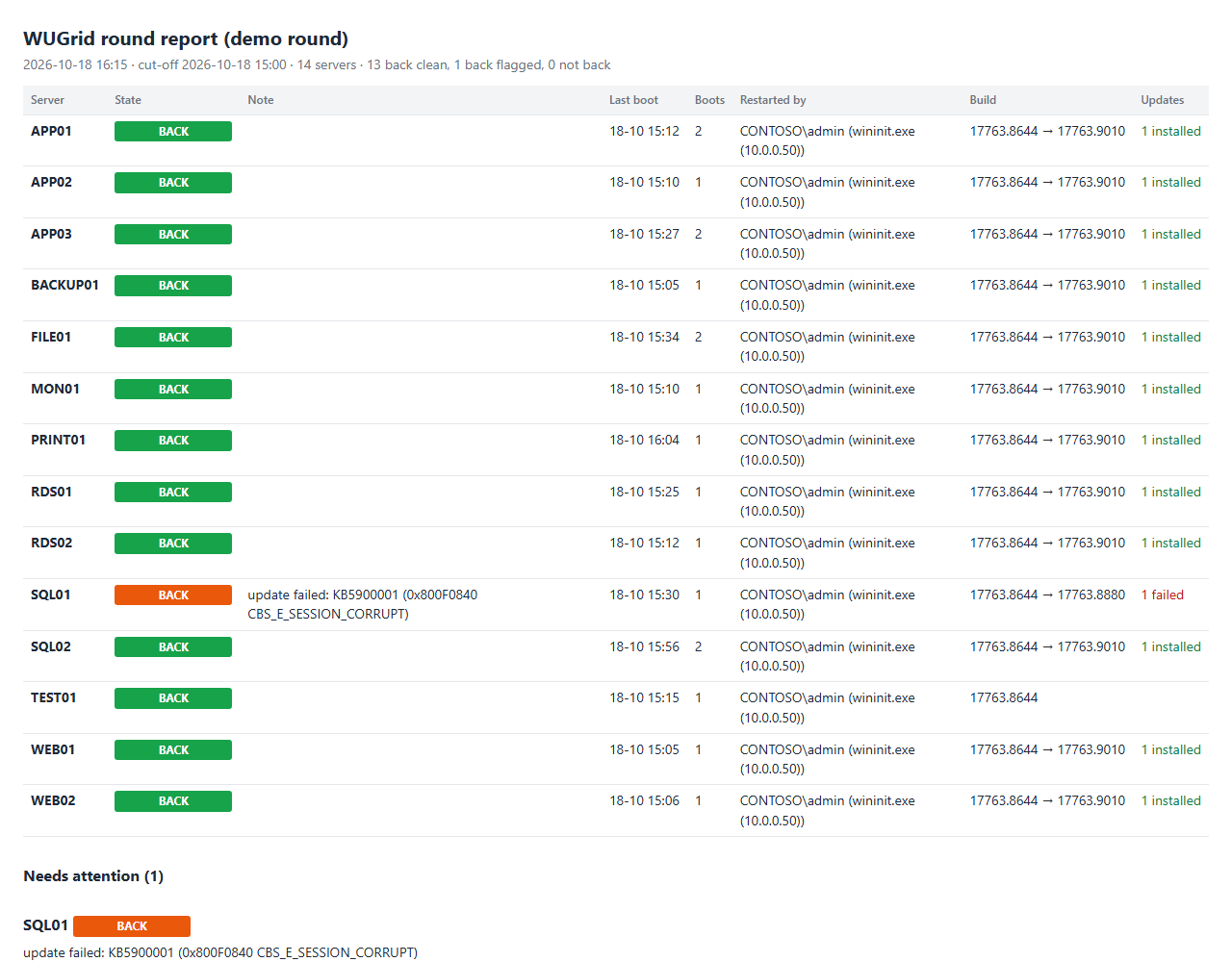Select the Boots column header
The image size is (1232, 962).
click(709, 100)
